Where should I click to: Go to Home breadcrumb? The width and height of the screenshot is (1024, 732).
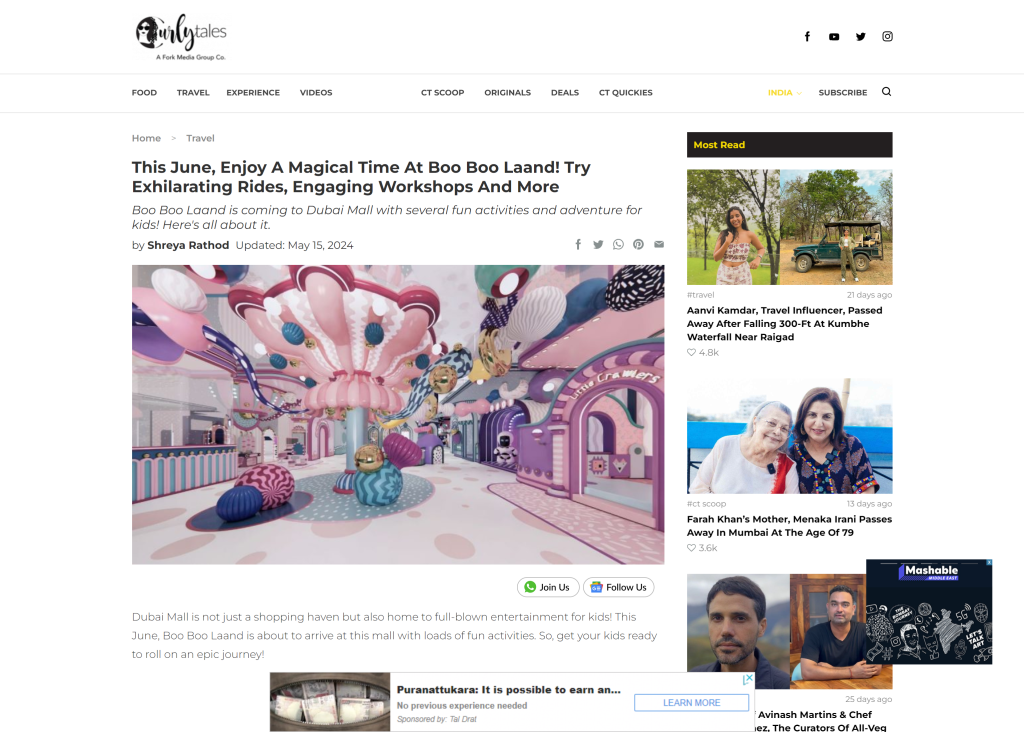(146, 138)
